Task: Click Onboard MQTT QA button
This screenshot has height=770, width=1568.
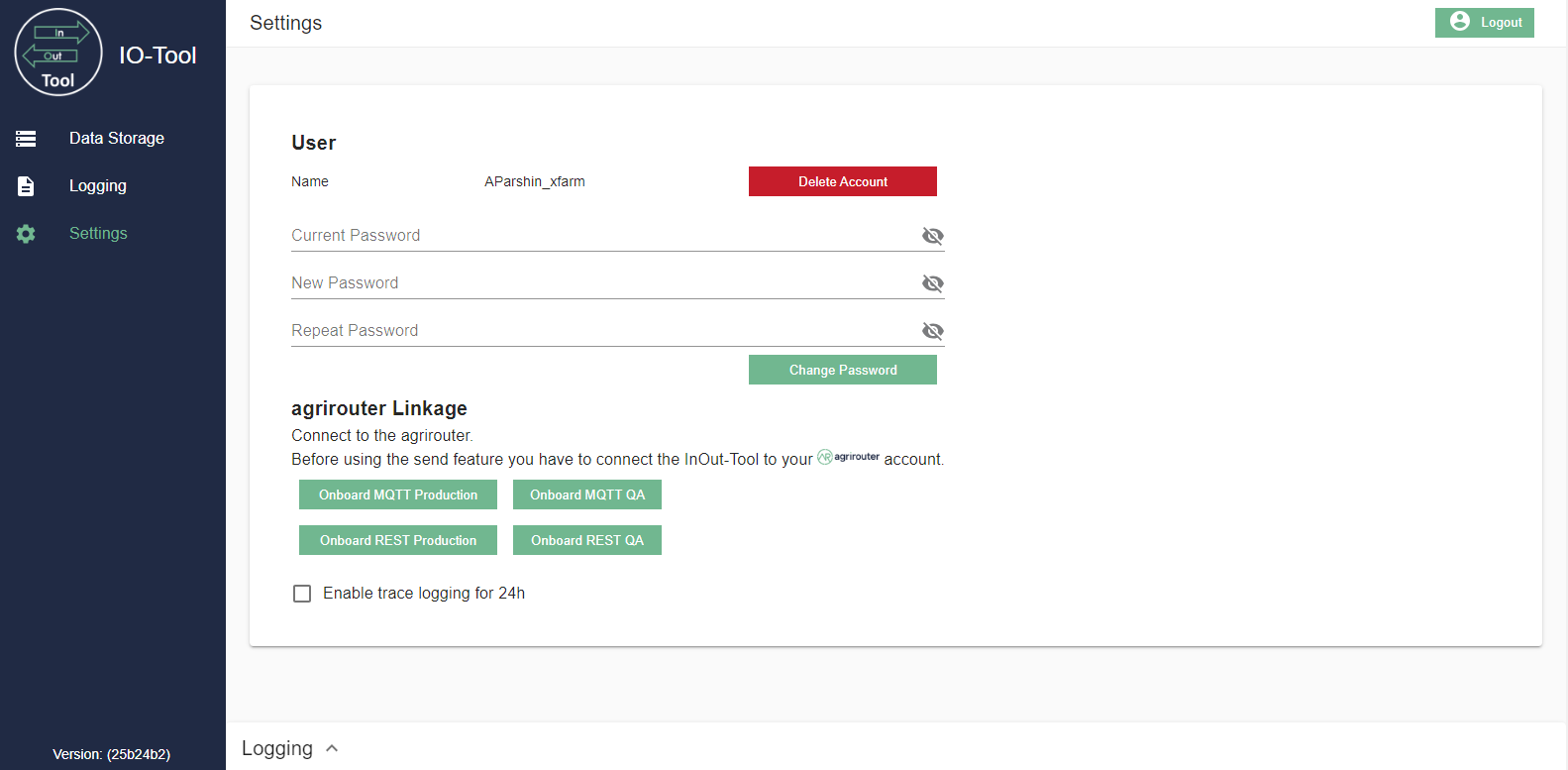Action: click(587, 495)
